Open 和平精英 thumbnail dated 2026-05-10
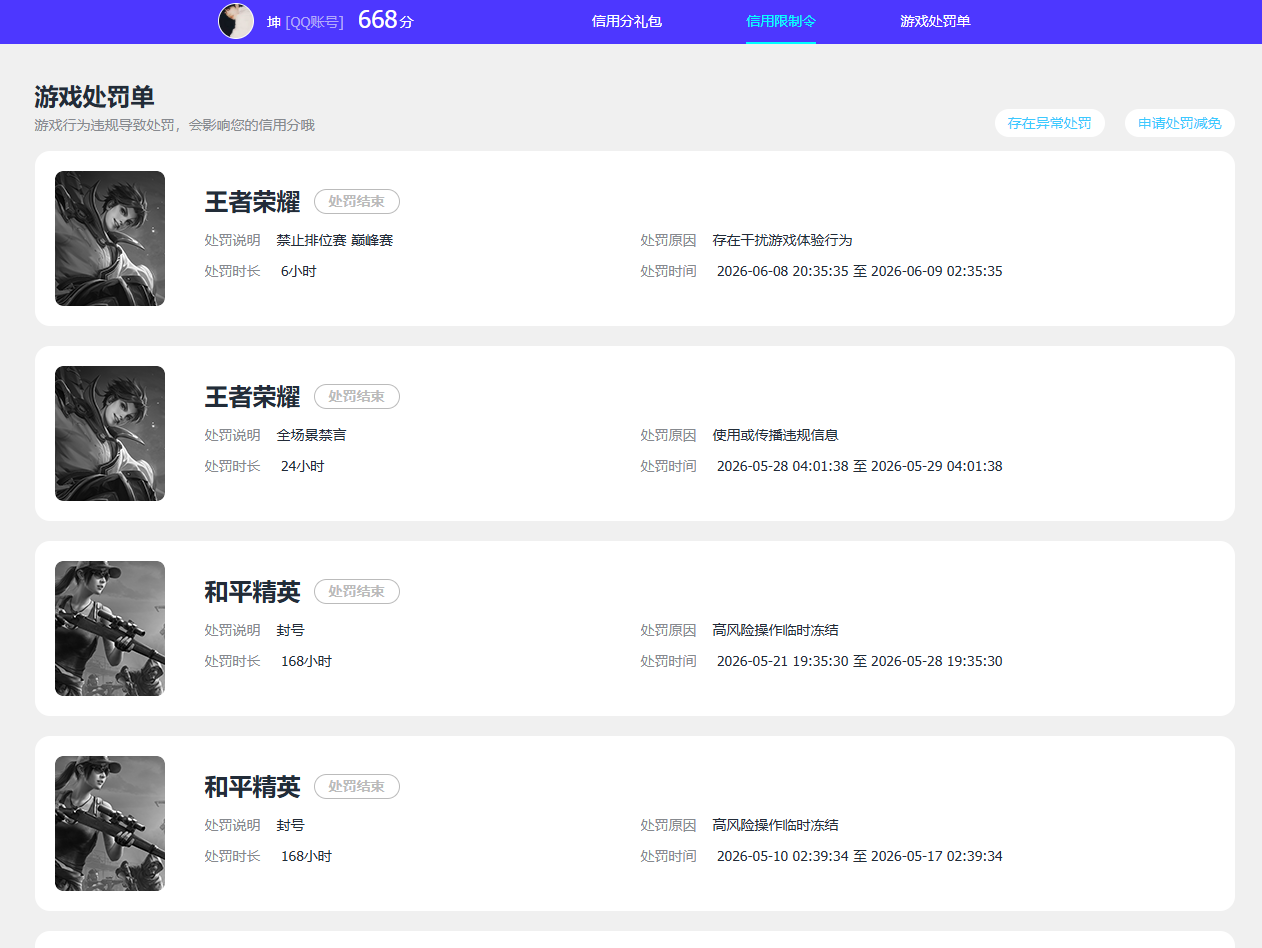Image resolution: width=1262 pixels, height=948 pixels. click(x=110, y=823)
